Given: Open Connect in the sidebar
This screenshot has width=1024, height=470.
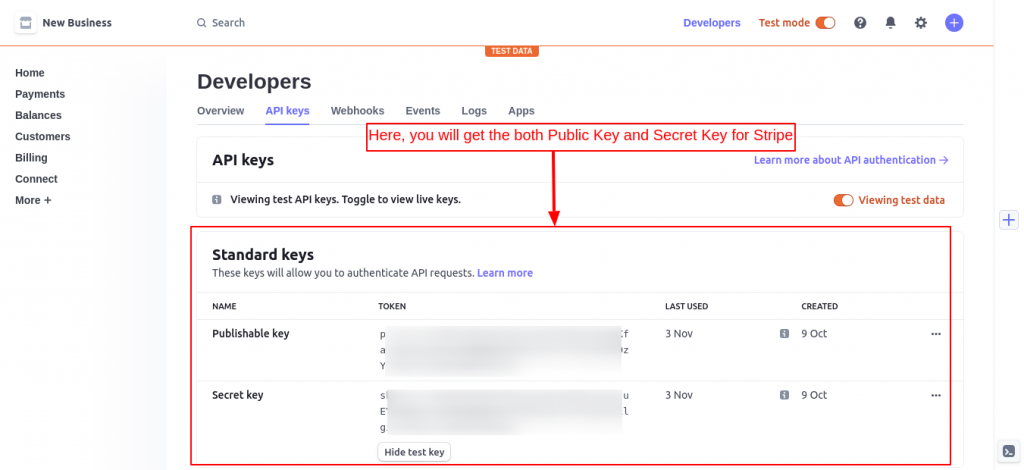Looking at the screenshot, I should point(36,179).
